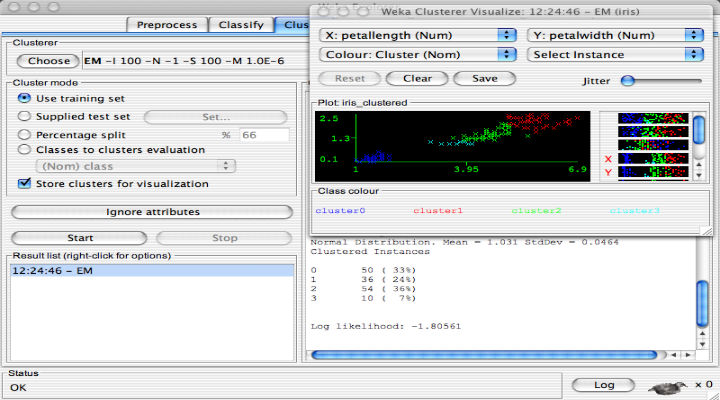This screenshot has height=400, width=720.
Task: Save the visualized plot data
Action: (484, 79)
